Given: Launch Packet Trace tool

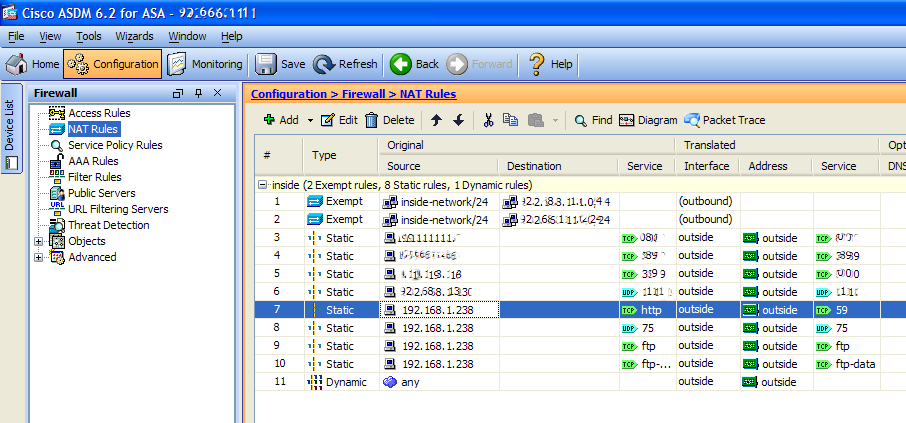Looking at the screenshot, I should (725, 120).
